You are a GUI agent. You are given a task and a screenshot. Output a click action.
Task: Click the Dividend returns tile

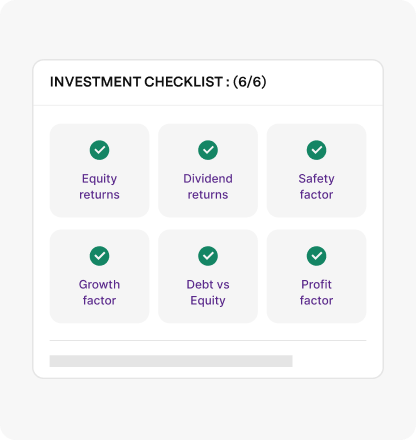208,171
